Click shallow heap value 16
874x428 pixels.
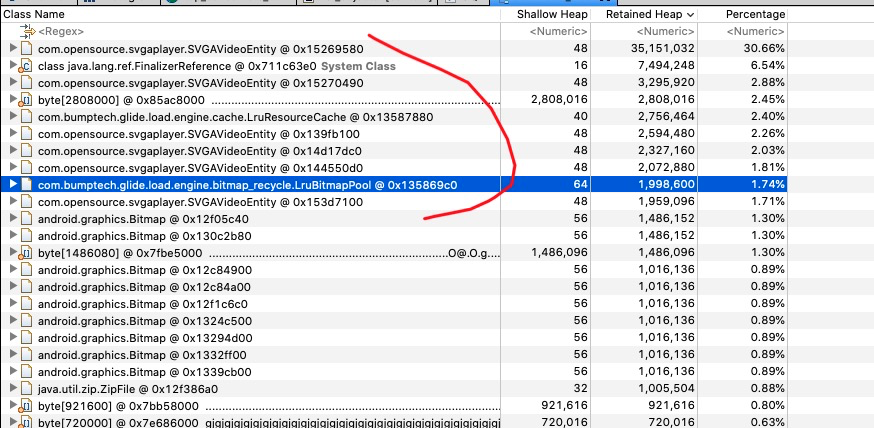pyautogui.click(x=581, y=66)
